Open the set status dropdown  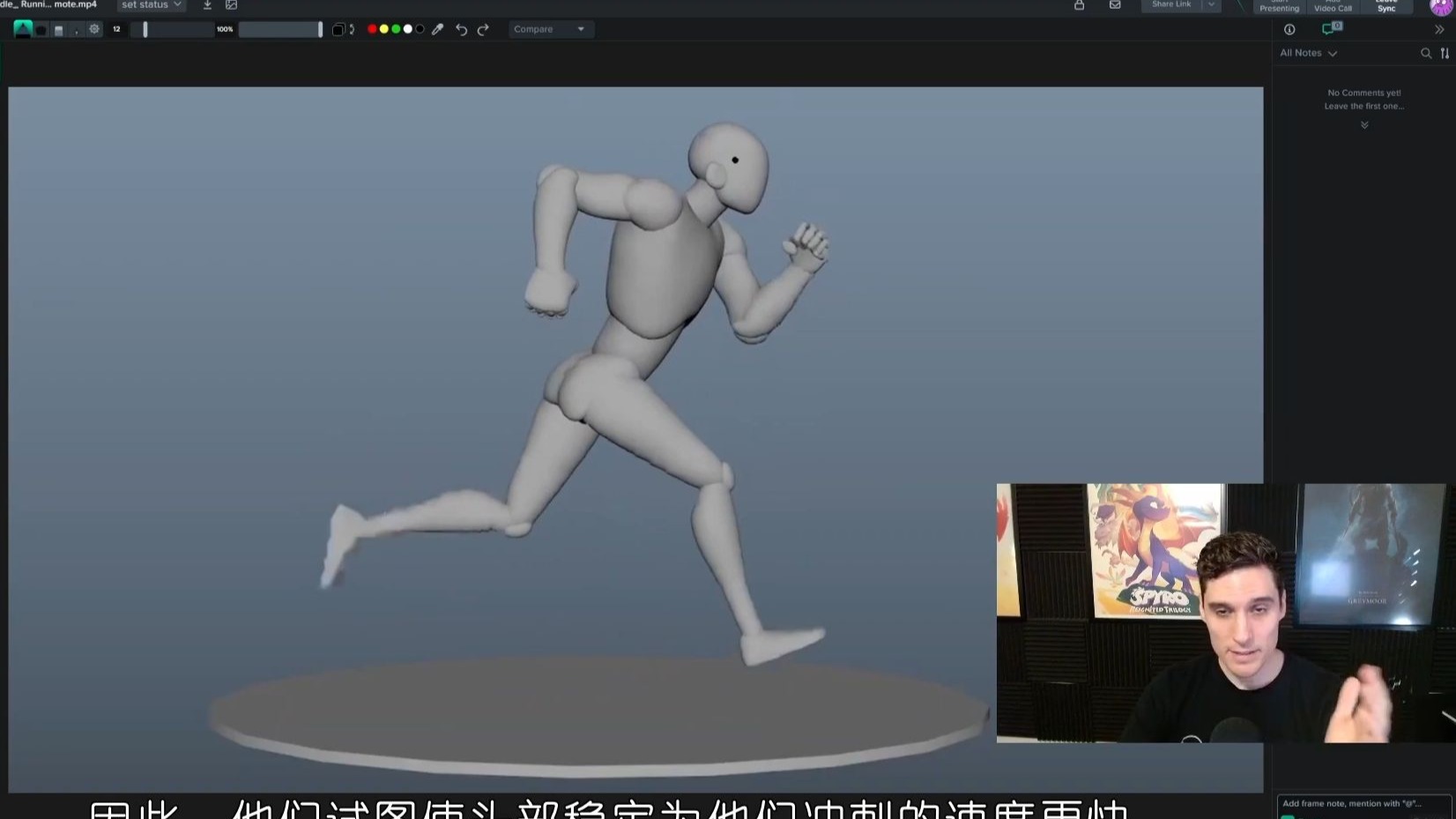coord(151,5)
